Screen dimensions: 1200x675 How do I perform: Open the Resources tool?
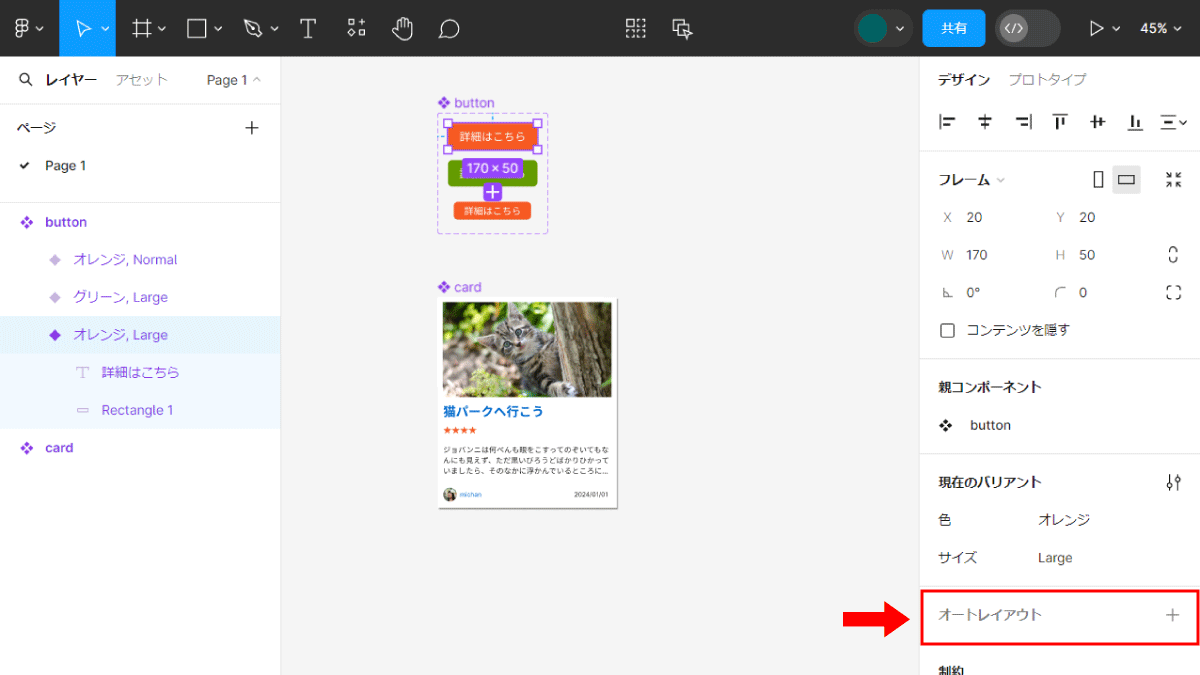click(x=356, y=28)
